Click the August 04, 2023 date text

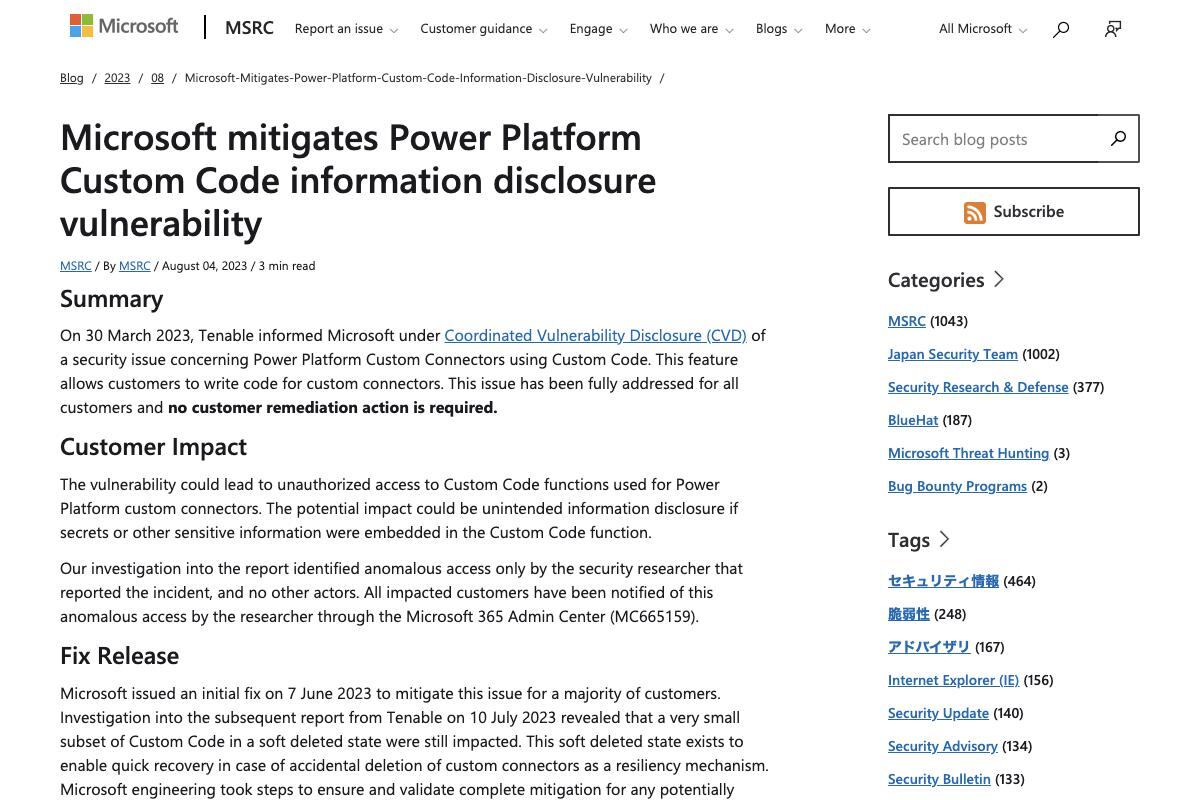pos(204,266)
